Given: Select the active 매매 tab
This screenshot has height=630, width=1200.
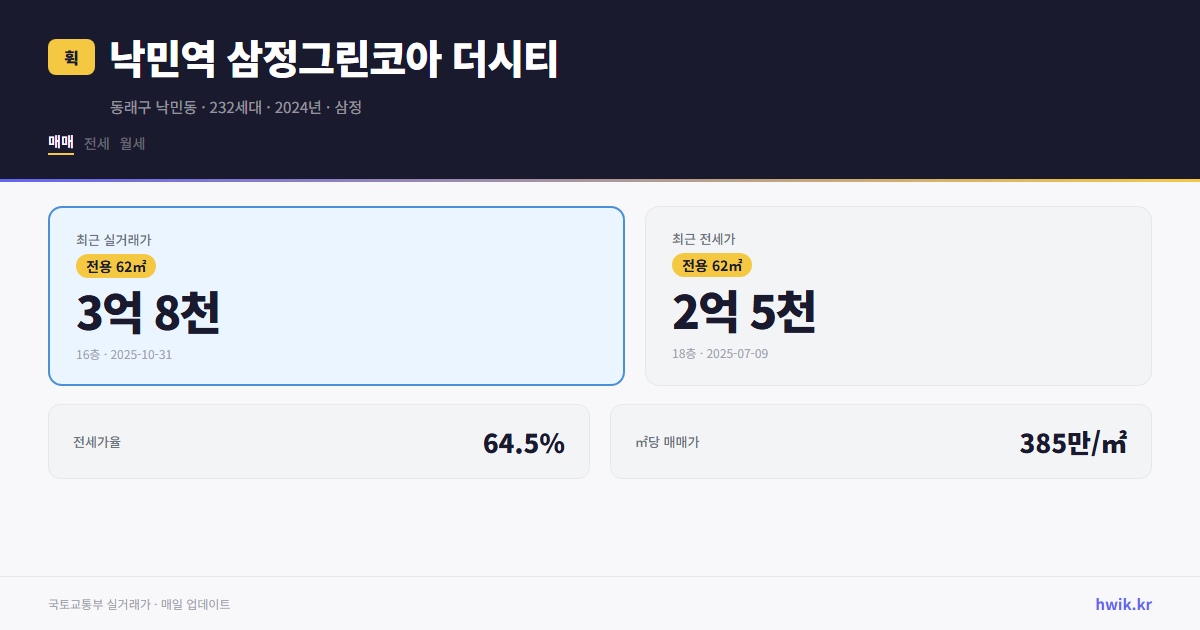Looking at the screenshot, I should pyautogui.click(x=59, y=143).
